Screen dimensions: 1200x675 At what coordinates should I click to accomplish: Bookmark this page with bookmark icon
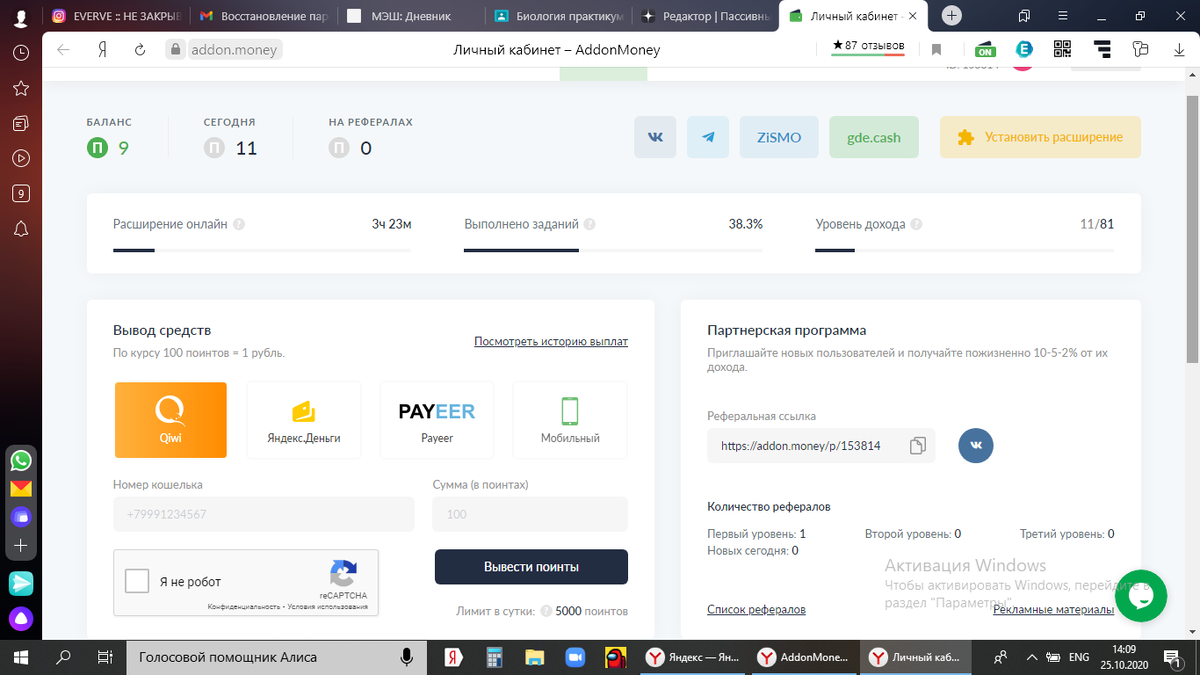coord(937,49)
